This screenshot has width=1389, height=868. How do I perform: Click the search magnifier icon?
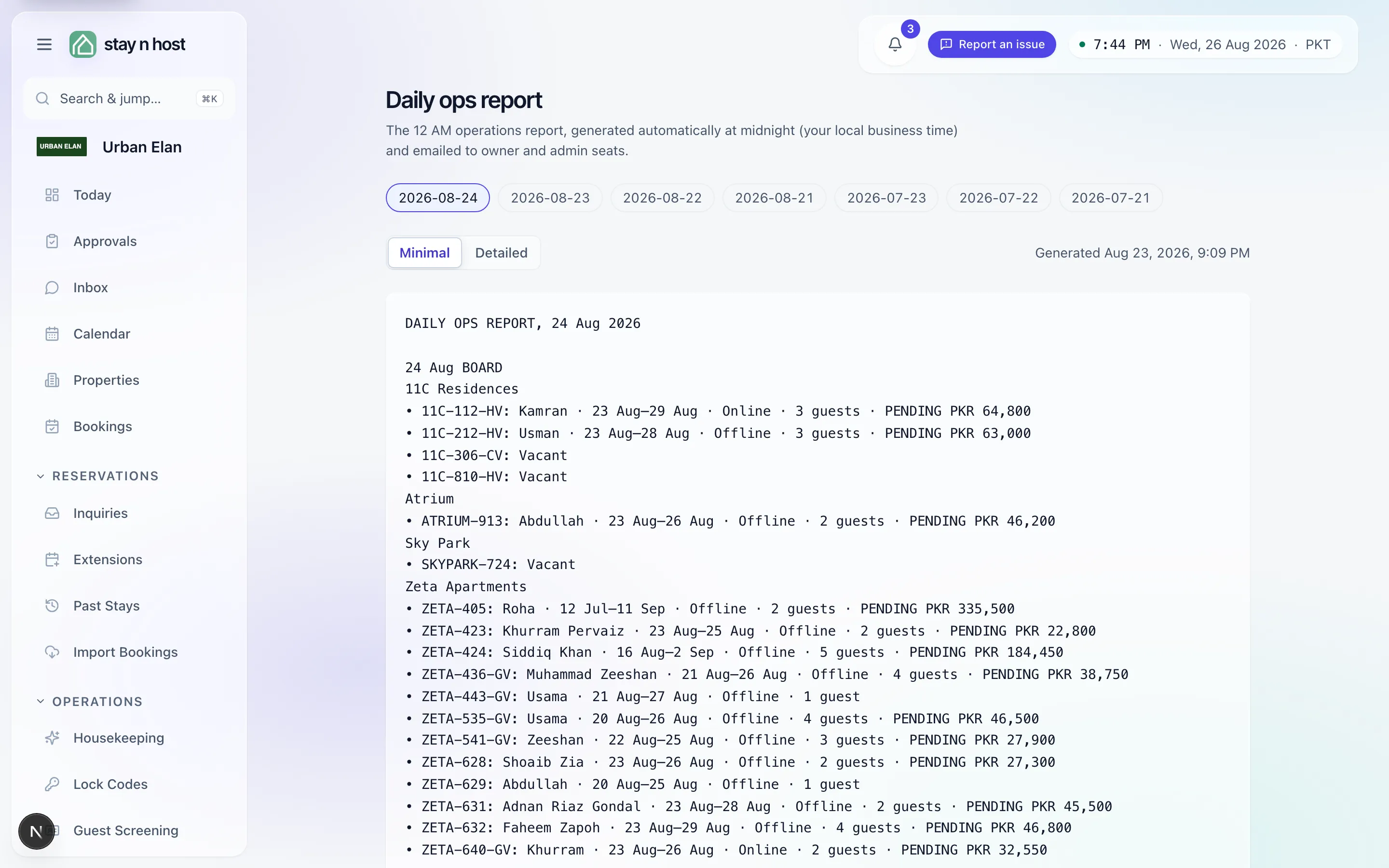click(x=42, y=99)
